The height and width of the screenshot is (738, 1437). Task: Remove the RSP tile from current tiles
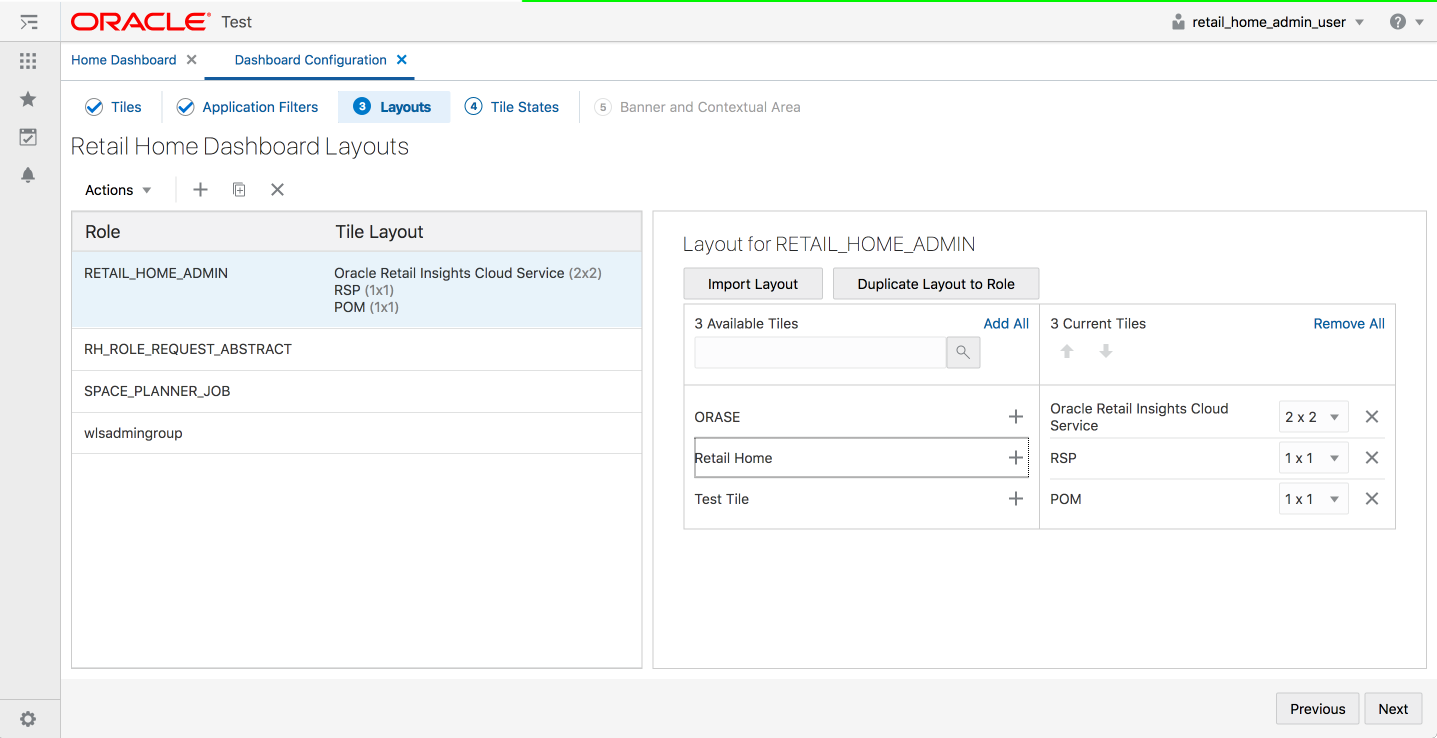pyautogui.click(x=1372, y=458)
